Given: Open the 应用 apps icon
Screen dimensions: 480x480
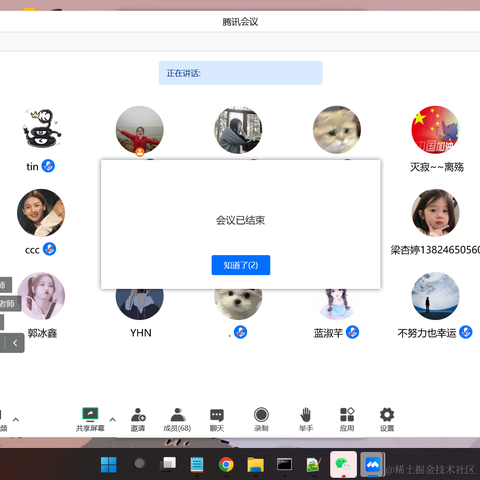Looking at the screenshot, I should pos(347,419).
